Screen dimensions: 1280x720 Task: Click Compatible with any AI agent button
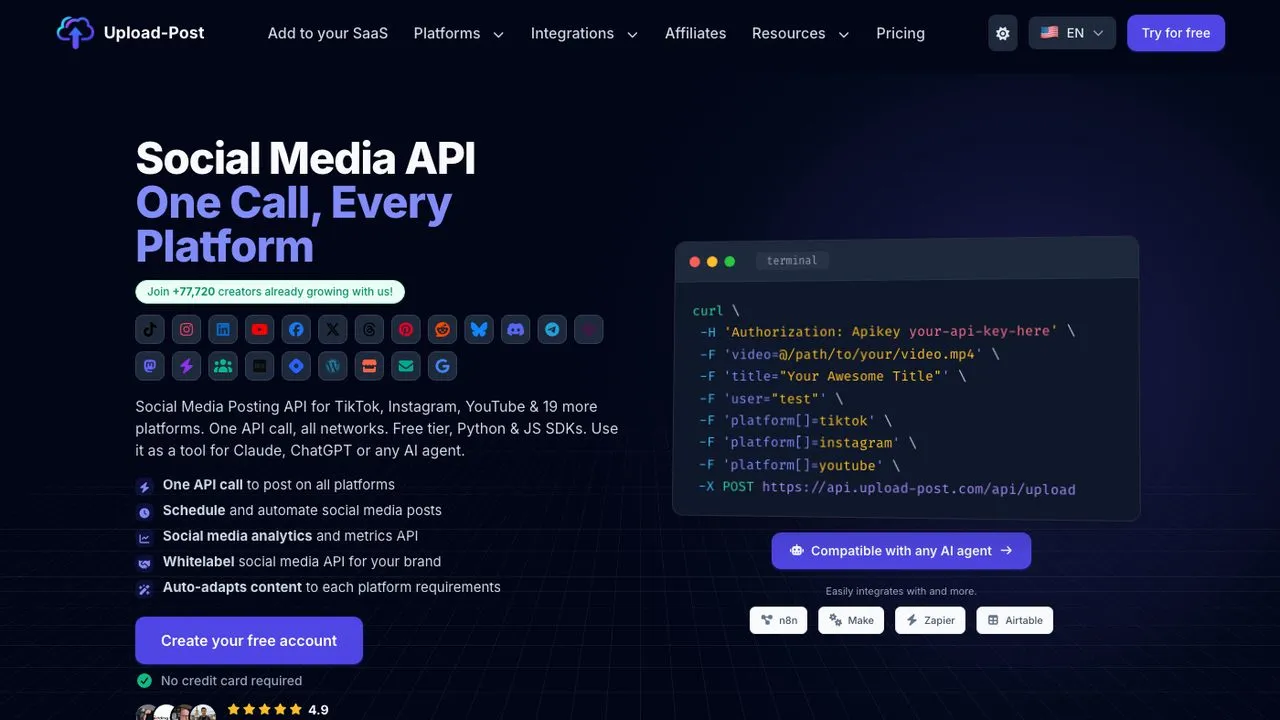(901, 550)
